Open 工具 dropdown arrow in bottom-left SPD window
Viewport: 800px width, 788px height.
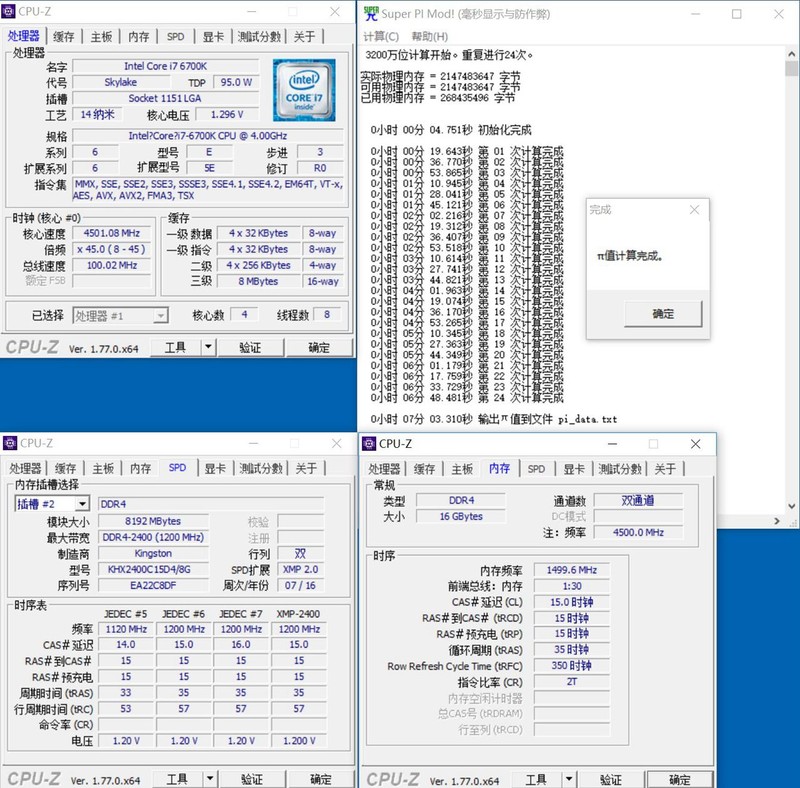(210, 779)
